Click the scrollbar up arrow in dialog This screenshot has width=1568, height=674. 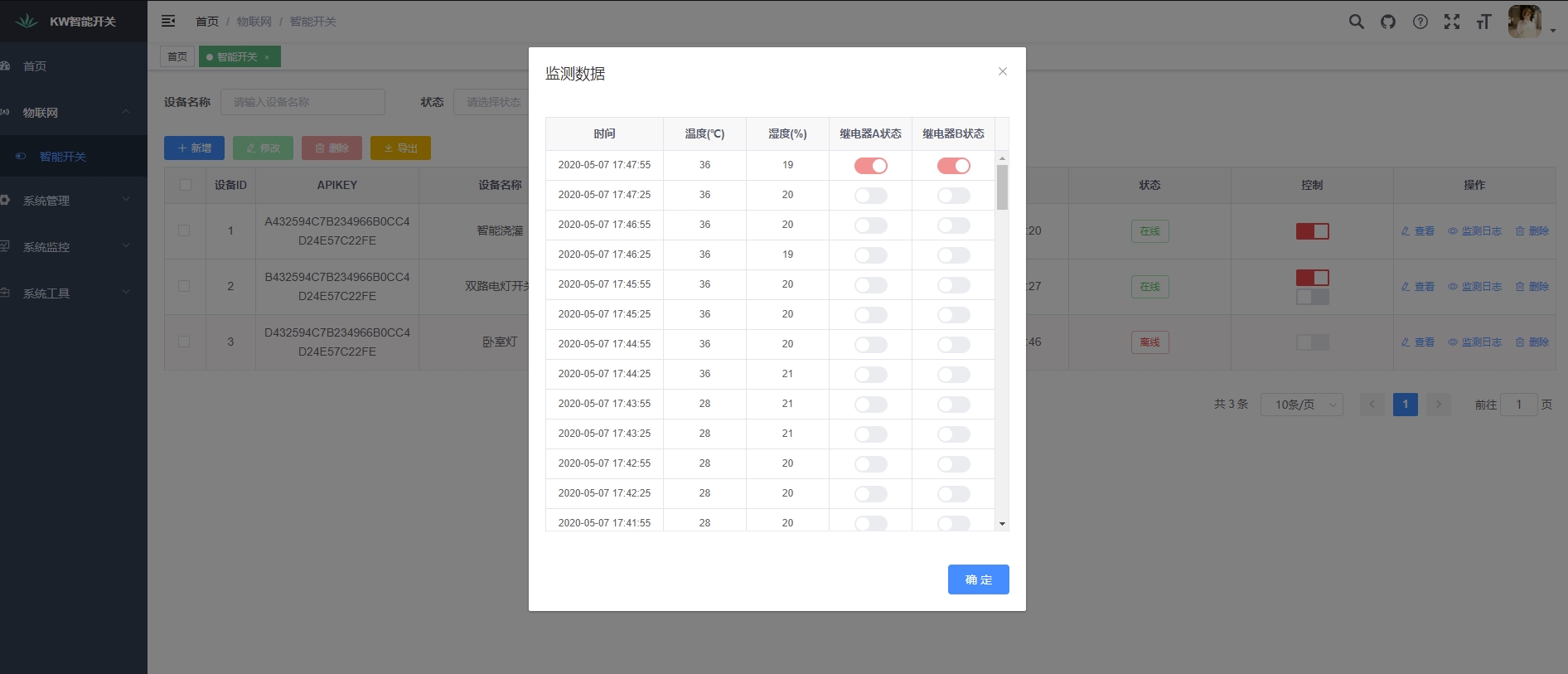(x=1002, y=158)
